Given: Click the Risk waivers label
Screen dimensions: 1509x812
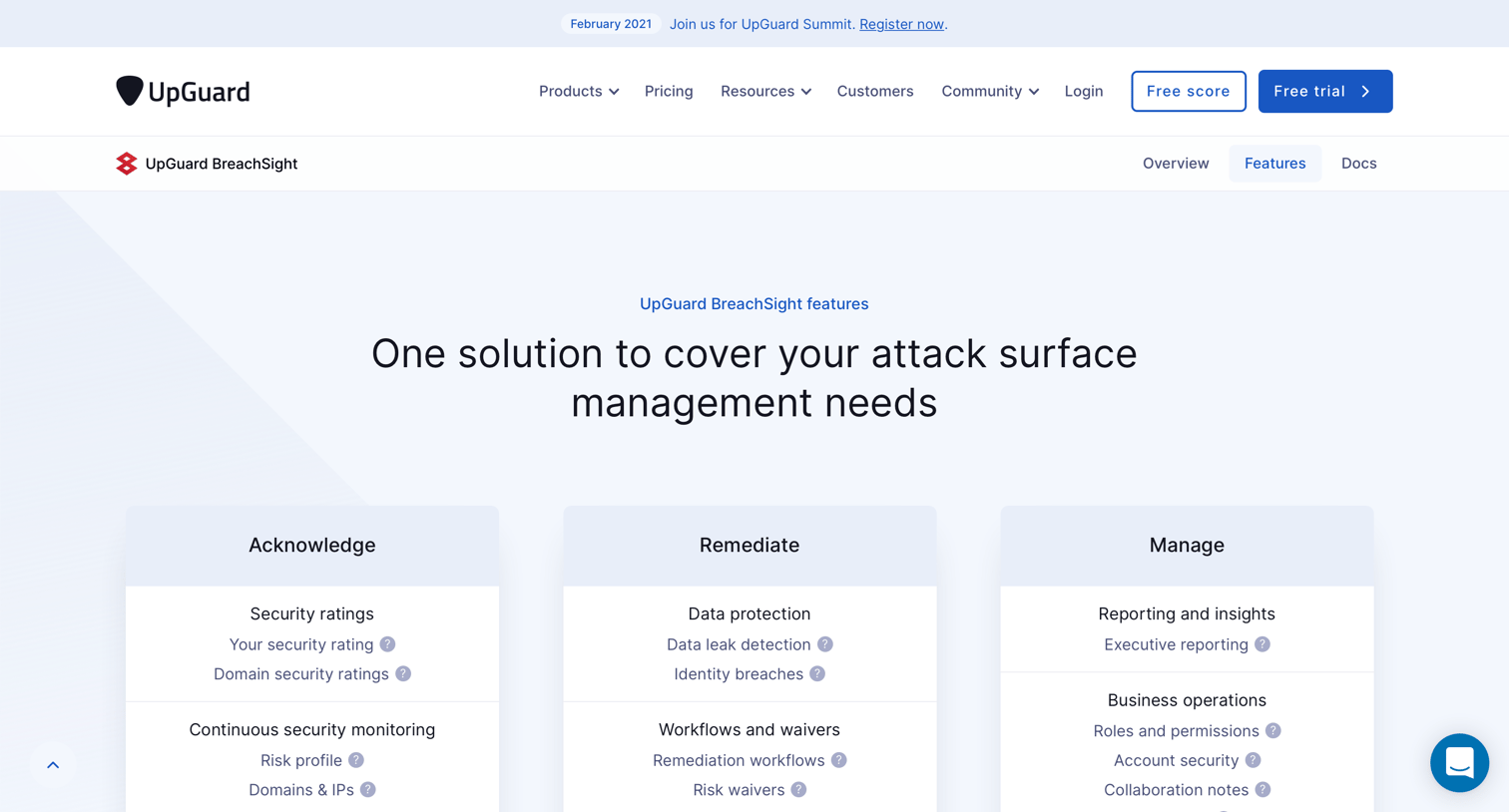Looking at the screenshot, I should (x=739, y=790).
